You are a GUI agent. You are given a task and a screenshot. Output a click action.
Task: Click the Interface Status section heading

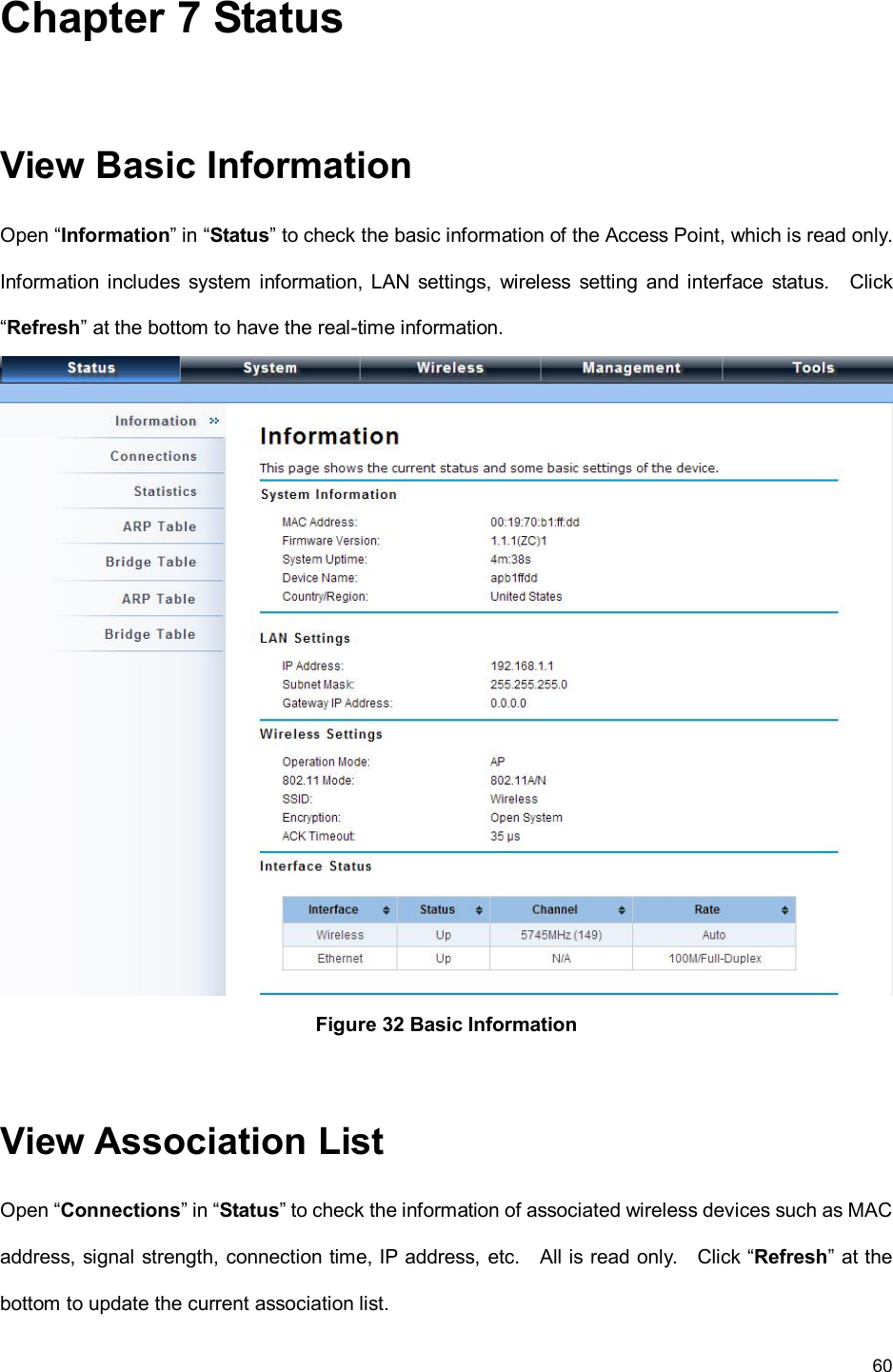[x=315, y=866]
